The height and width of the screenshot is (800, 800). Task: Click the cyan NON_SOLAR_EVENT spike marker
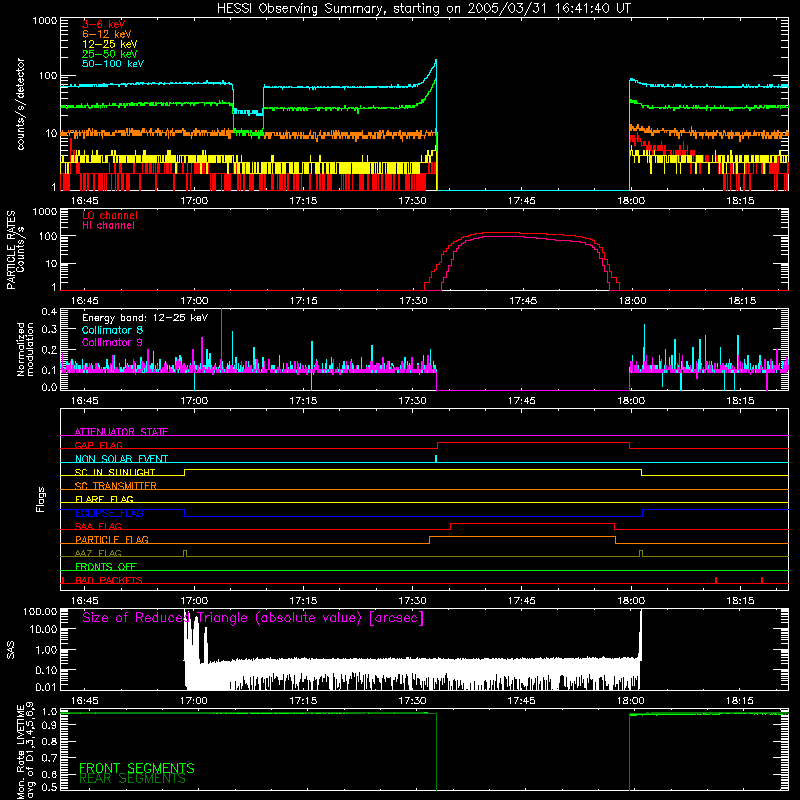[x=436, y=459]
